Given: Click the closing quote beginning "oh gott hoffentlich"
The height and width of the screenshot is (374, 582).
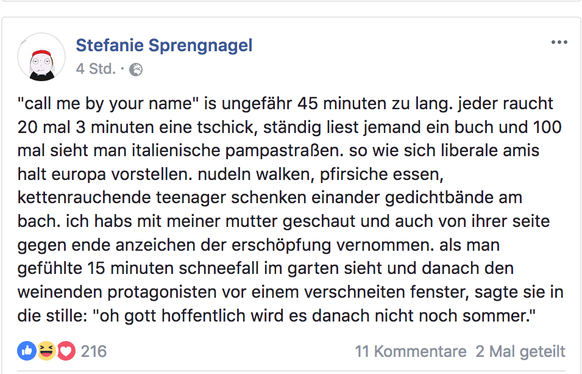Looking at the screenshot, I should pyautogui.click(x=314, y=316).
